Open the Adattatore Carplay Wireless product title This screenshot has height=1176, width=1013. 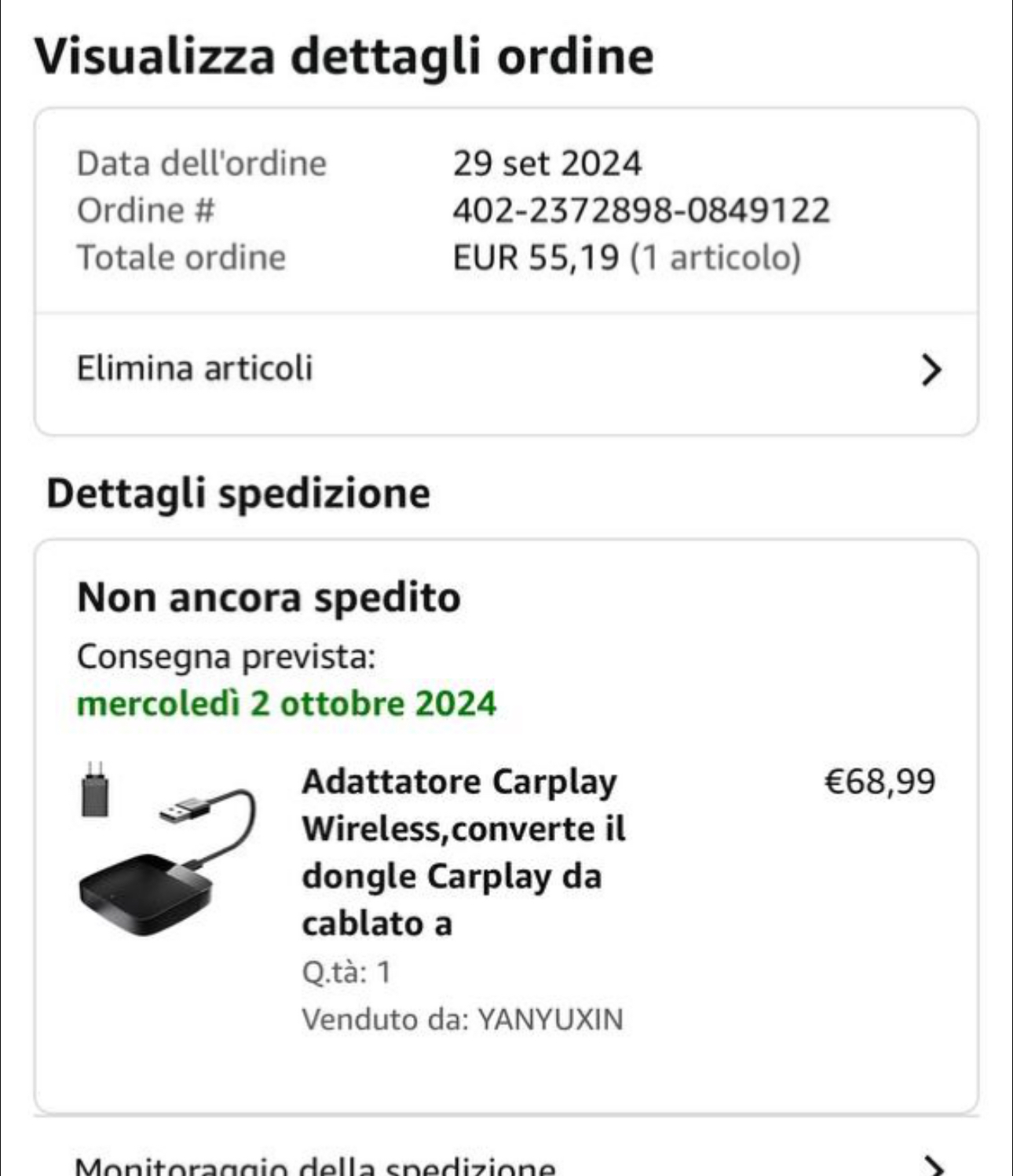pyautogui.click(x=463, y=852)
